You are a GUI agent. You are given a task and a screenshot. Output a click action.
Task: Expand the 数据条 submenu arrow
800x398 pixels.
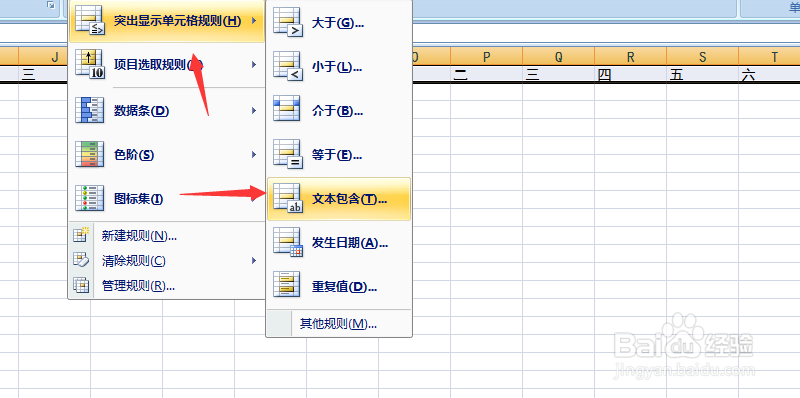point(254,110)
